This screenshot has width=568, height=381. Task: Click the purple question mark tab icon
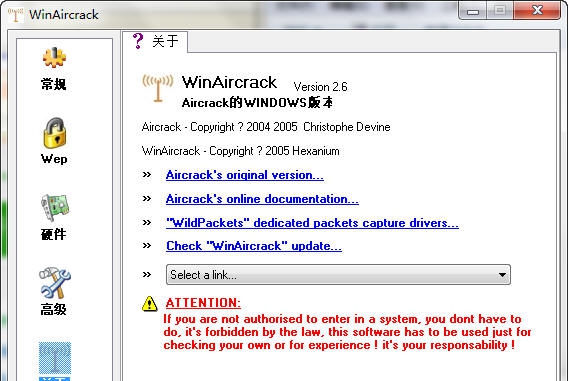[138, 41]
